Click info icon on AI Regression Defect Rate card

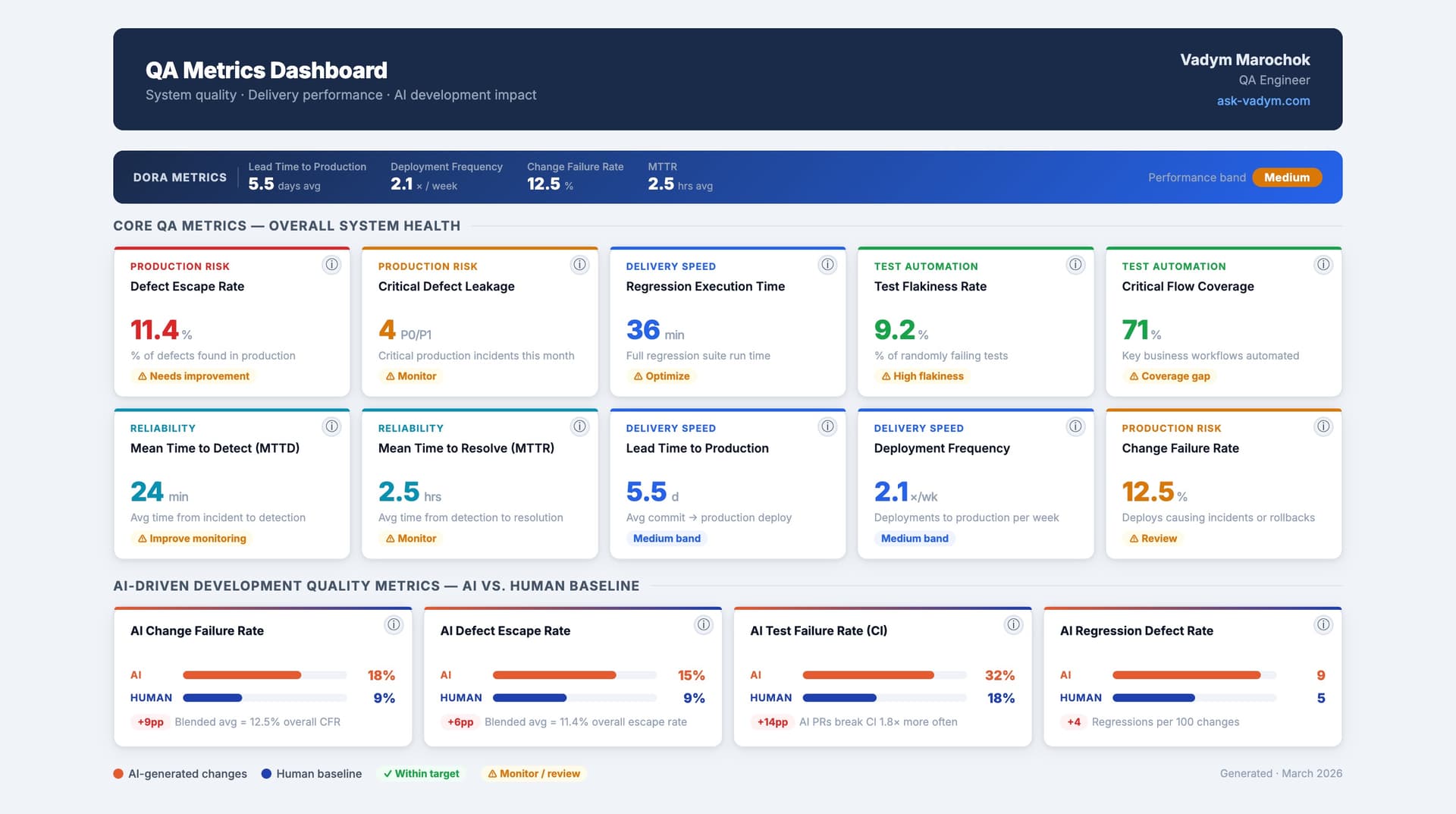(x=1323, y=625)
